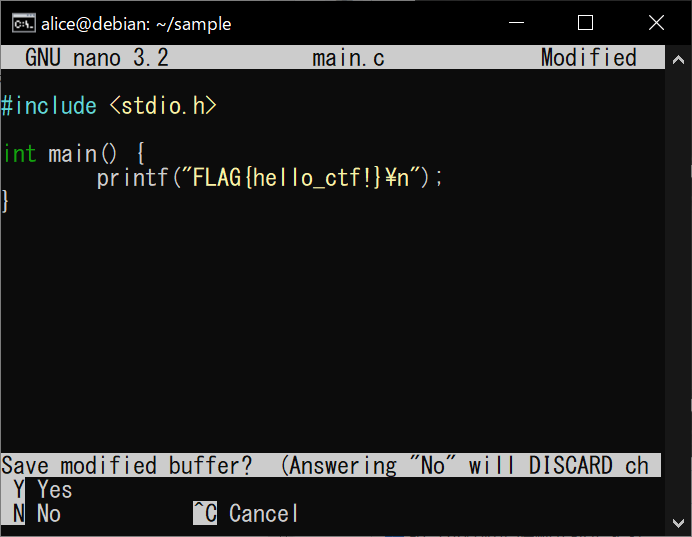692x537 pixels.
Task: Click the printf FLAG{hello_ctf!} line
Action: click(269, 178)
